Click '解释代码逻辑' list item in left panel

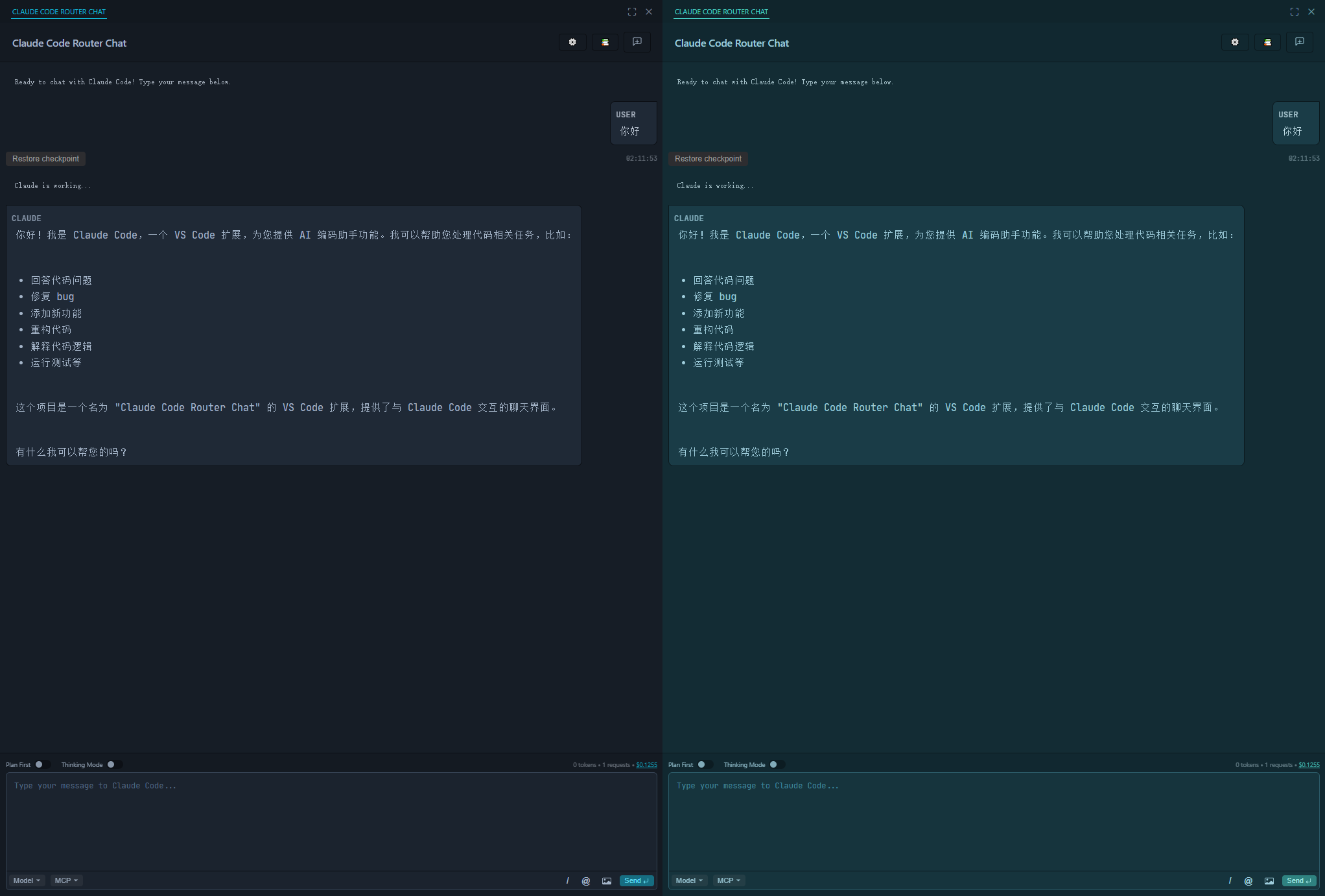click(61, 346)
